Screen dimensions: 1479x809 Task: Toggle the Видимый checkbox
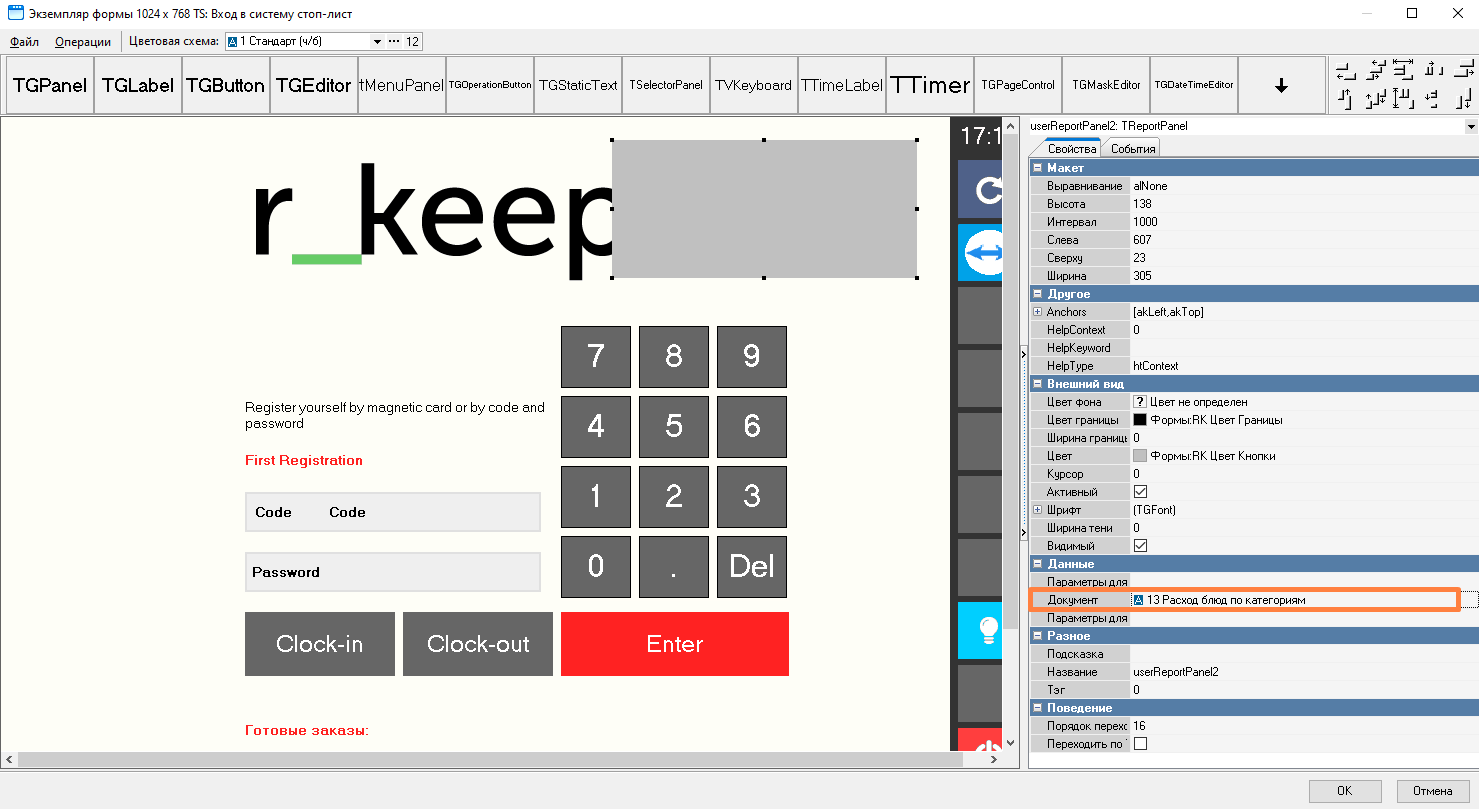coord(1140,546)
